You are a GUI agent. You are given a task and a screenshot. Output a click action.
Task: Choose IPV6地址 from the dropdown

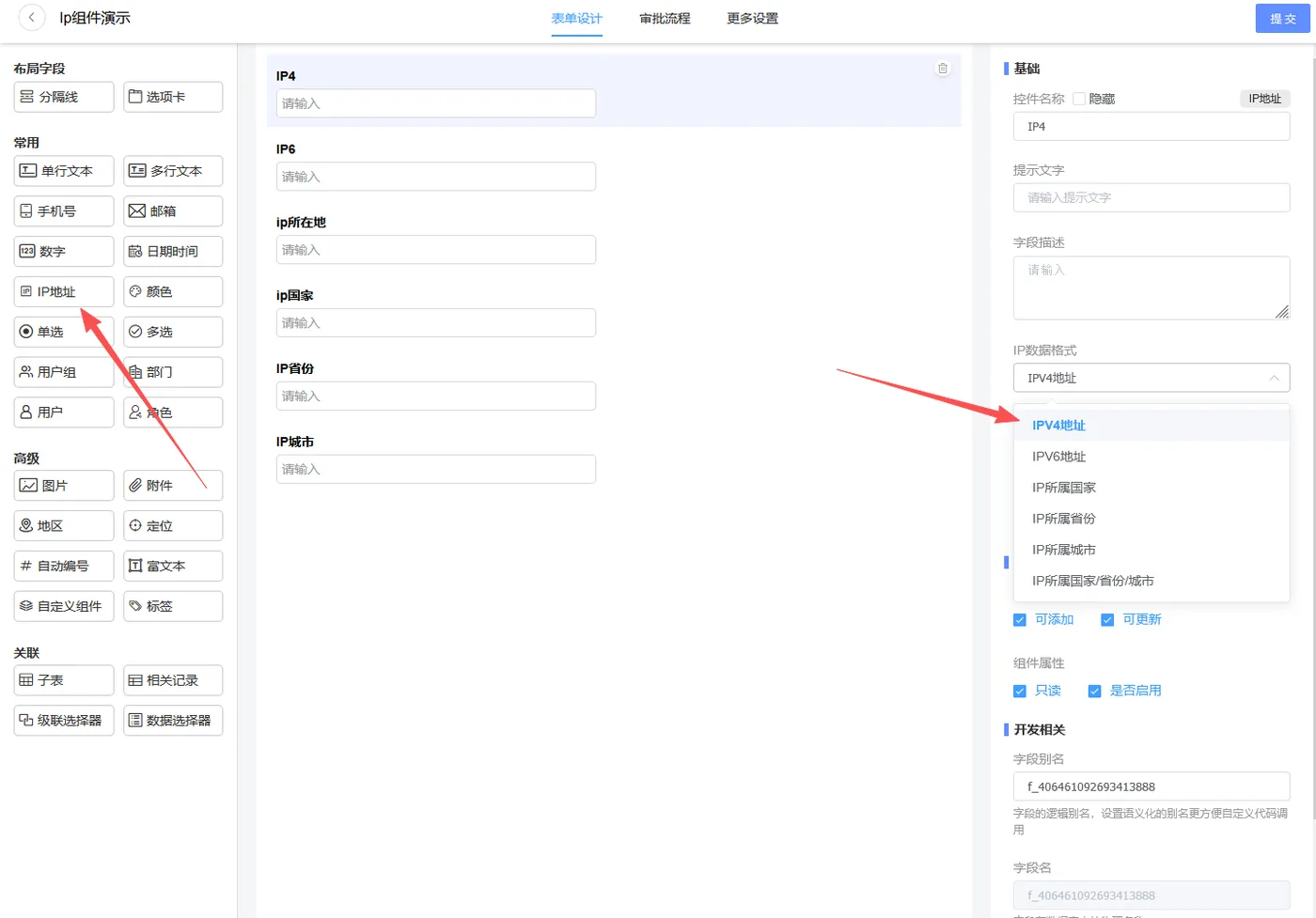(x=1151, y=457)
